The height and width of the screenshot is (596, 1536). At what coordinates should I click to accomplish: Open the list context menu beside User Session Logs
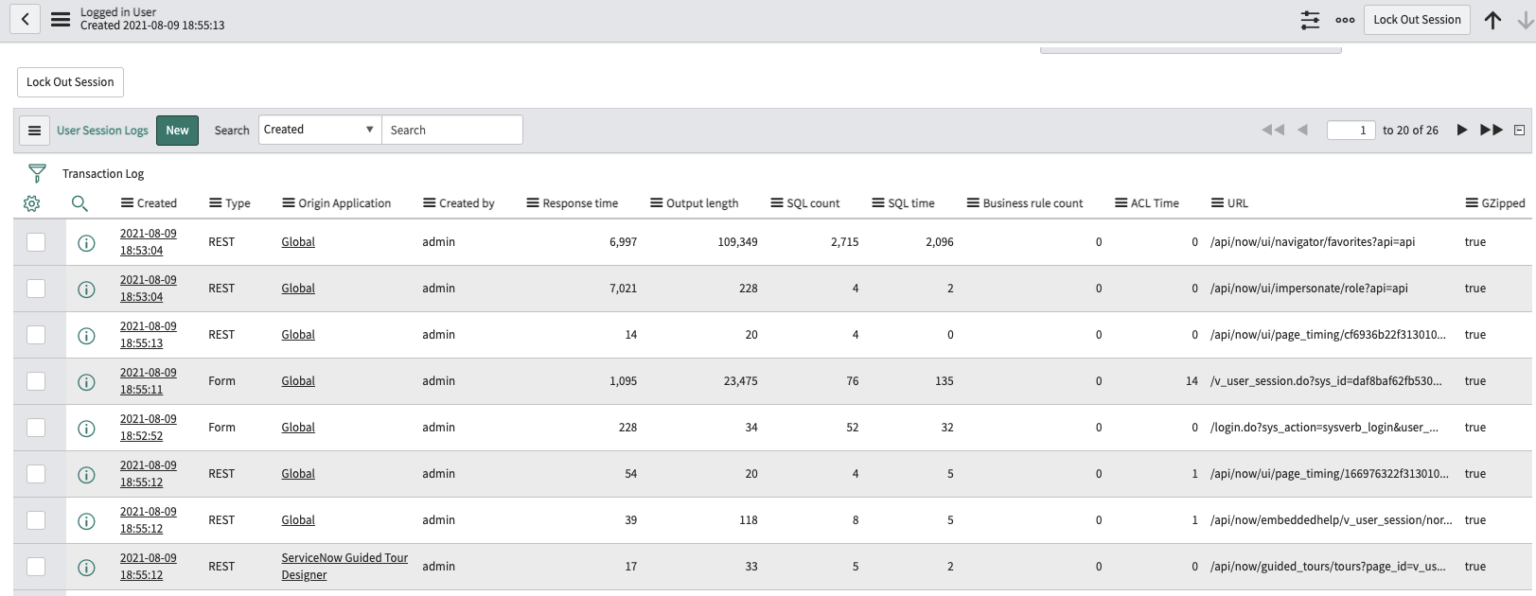click(36, 129)
